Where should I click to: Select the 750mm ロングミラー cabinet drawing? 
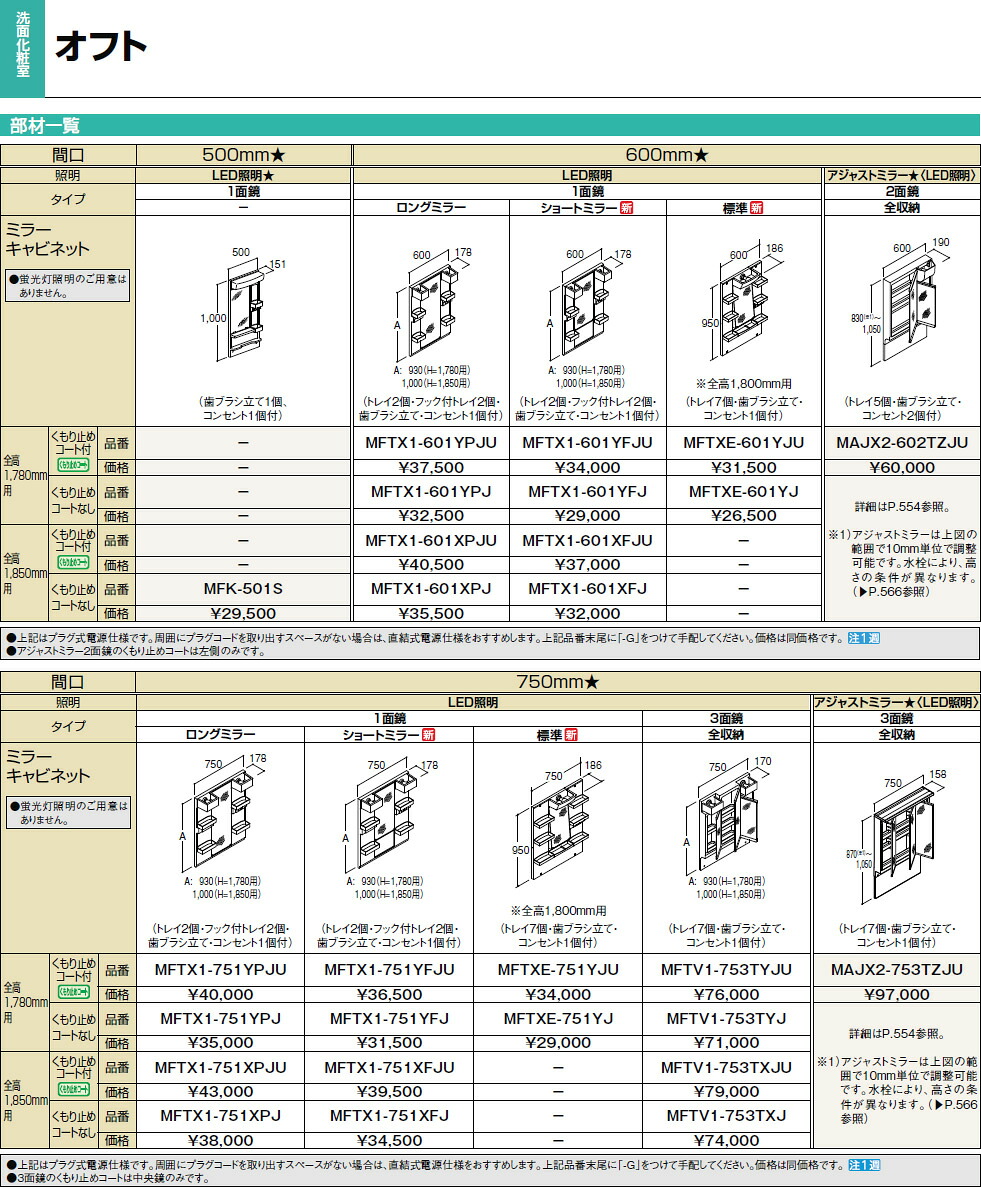click(221, 814)
